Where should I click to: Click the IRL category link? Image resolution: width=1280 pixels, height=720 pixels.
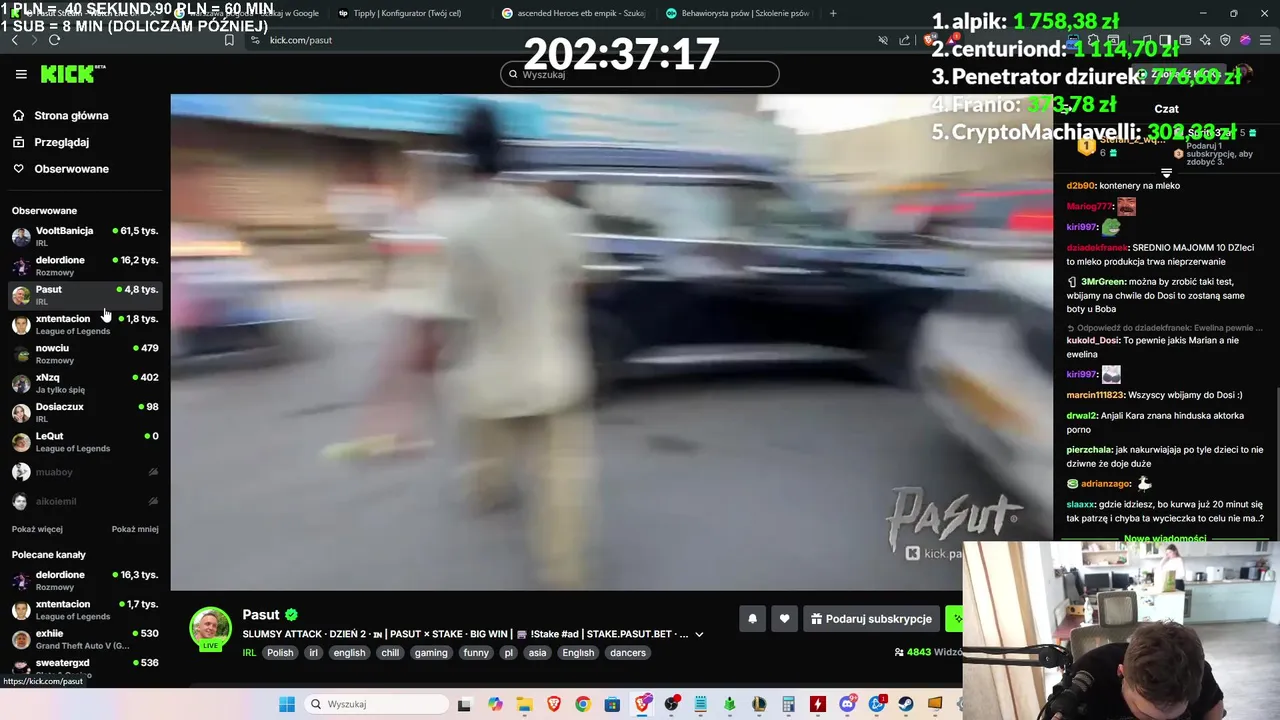click(249, 653)
